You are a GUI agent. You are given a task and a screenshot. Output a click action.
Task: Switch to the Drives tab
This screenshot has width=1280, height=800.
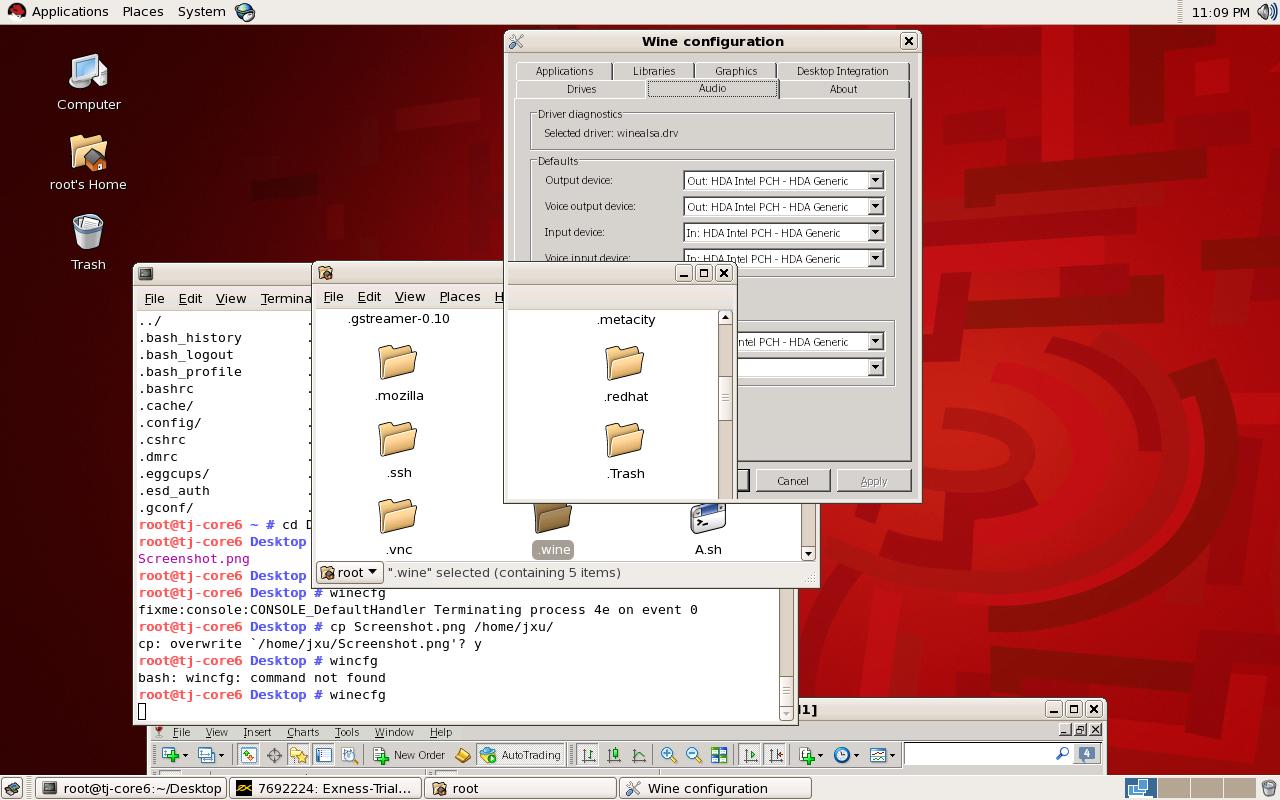[x=581, y=89]
